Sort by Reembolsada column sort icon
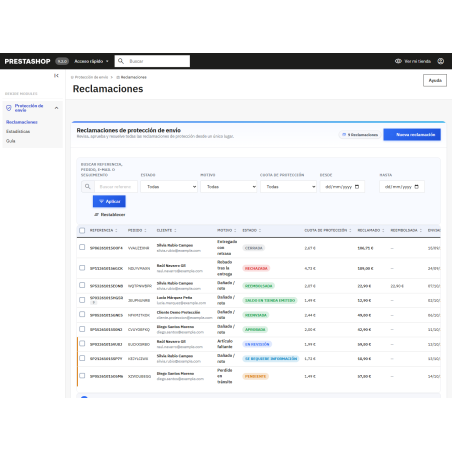This screenshot has height=452, width=452. [x=421, y=230]
